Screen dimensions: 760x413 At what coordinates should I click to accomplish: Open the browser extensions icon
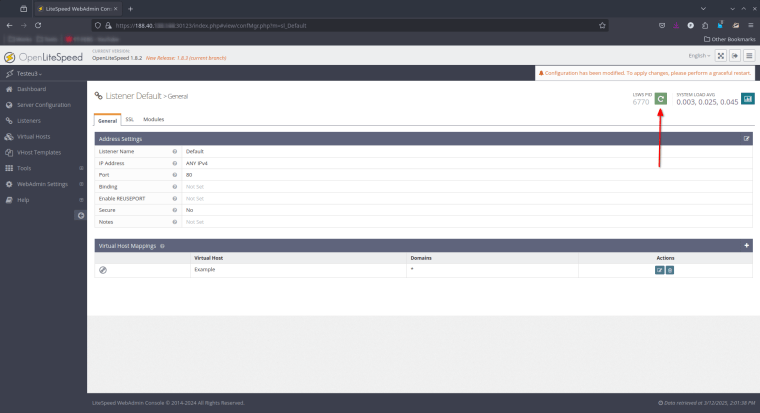[705, 25]
